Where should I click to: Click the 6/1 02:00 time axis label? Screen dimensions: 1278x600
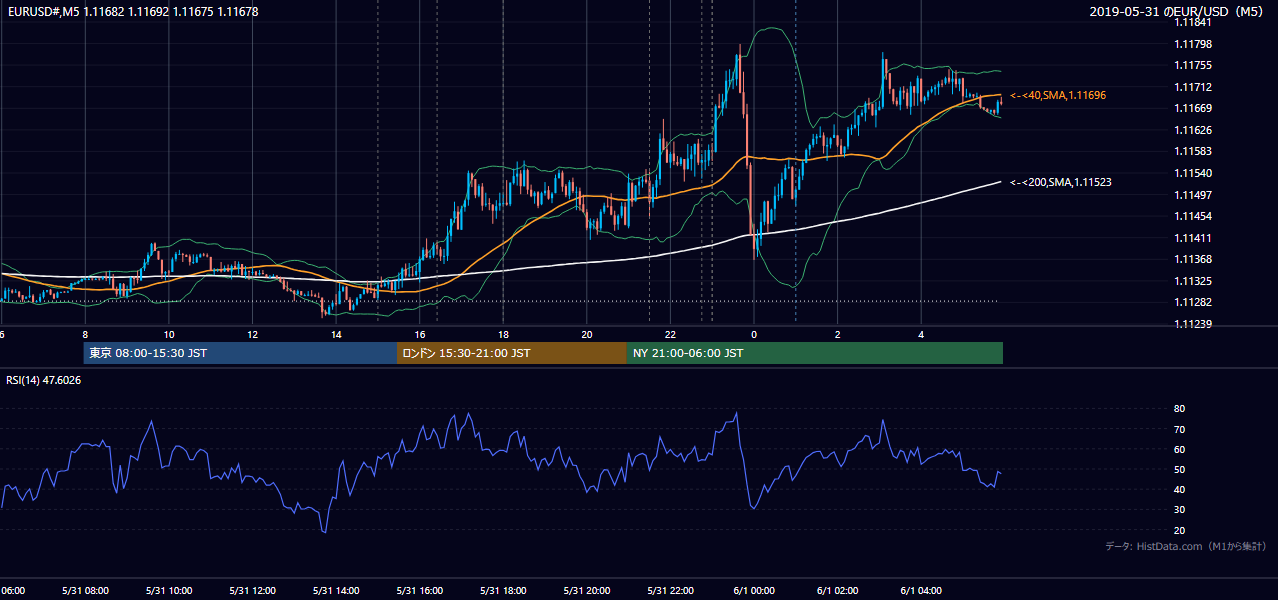coord(838,591)
